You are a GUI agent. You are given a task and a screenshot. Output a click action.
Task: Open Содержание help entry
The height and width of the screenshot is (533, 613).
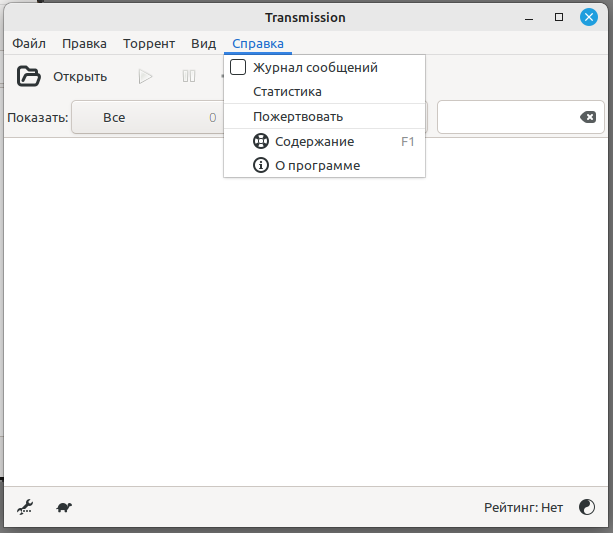point(324,142)
